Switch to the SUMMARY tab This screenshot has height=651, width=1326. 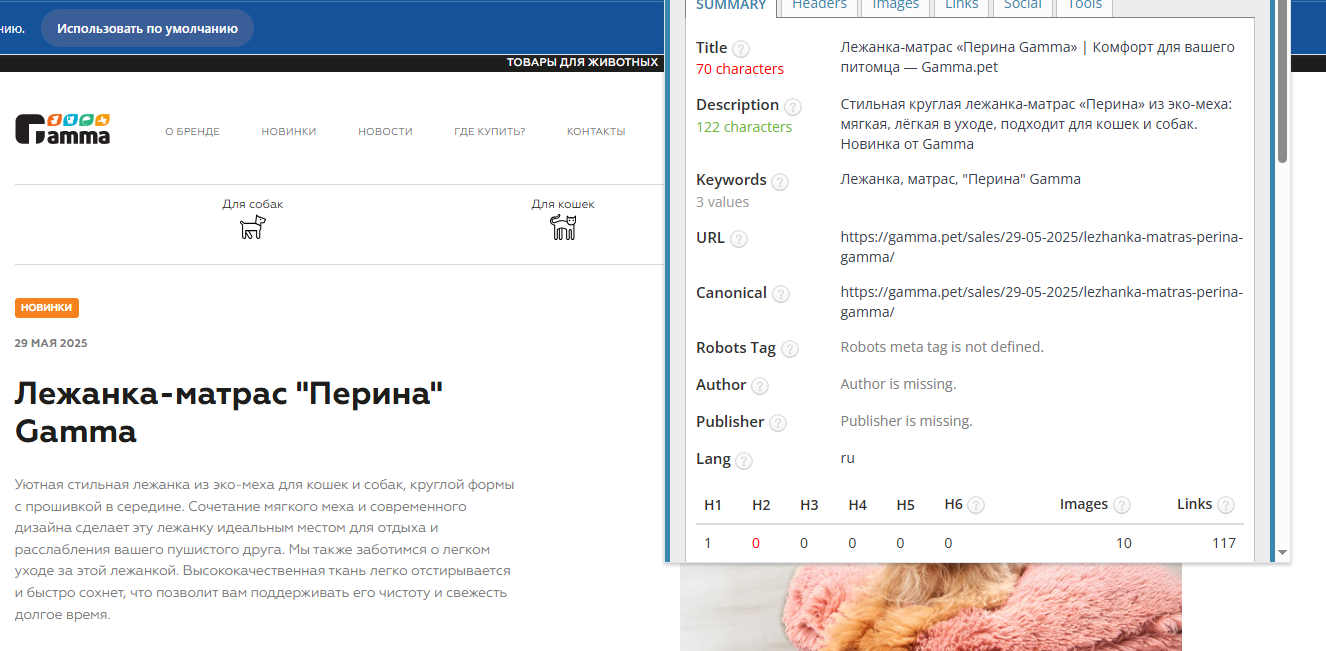click(x=731, y=6)
